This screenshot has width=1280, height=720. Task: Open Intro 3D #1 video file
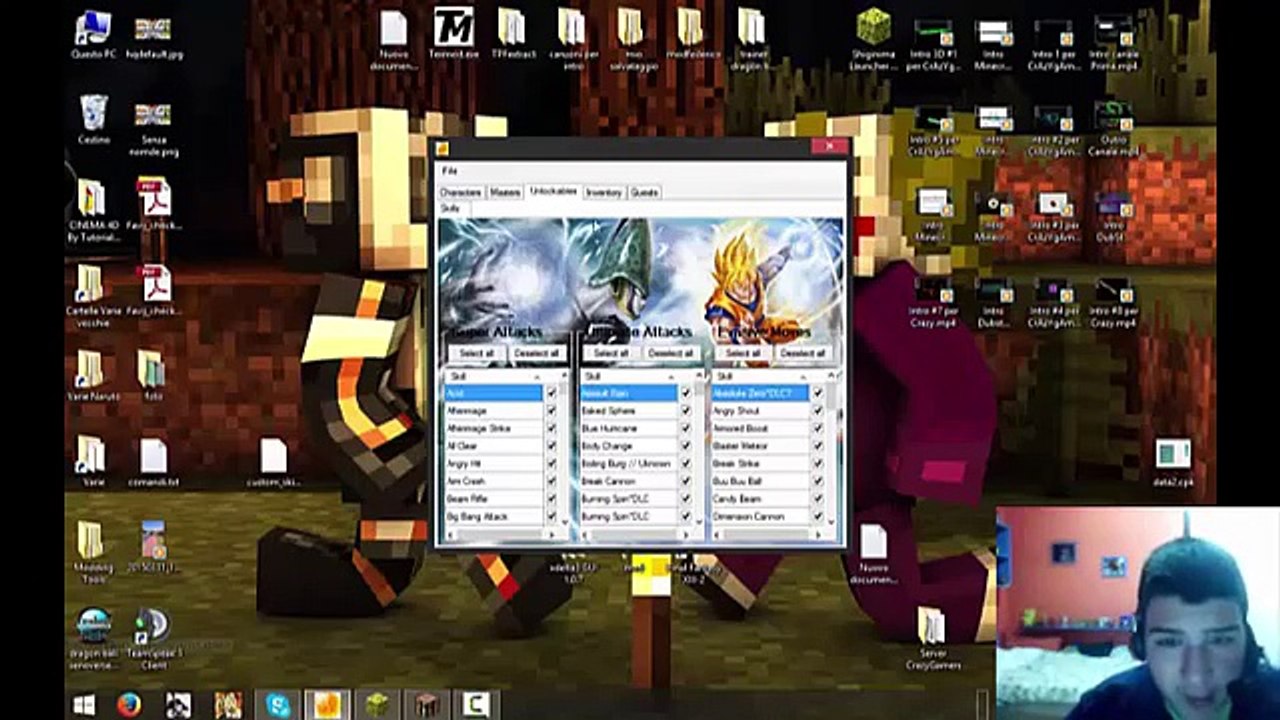935,44
